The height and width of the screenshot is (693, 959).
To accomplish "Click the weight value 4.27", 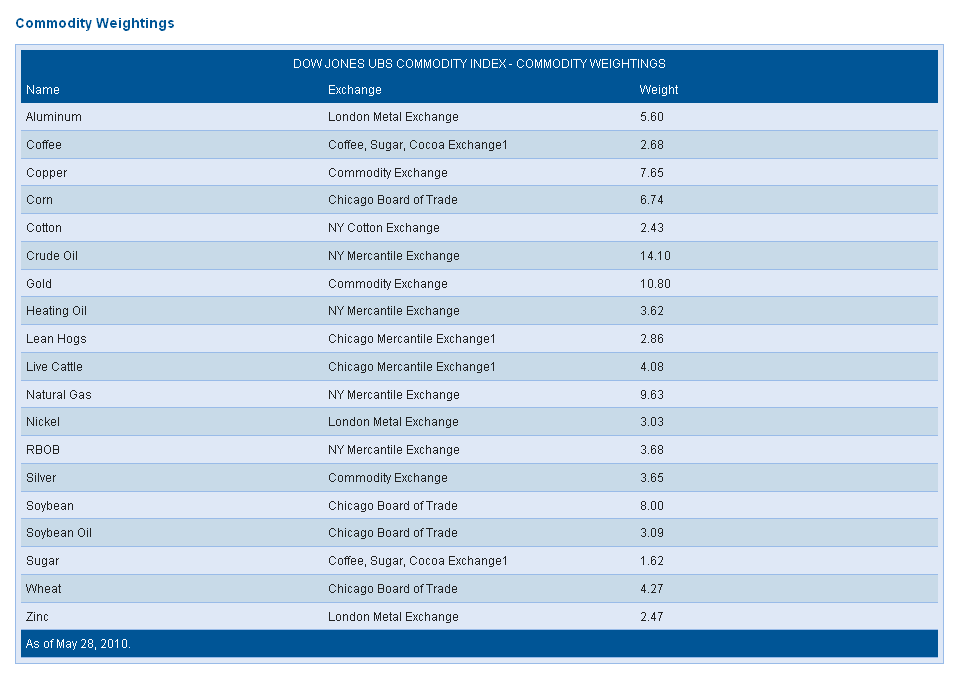I will [652, 589].
